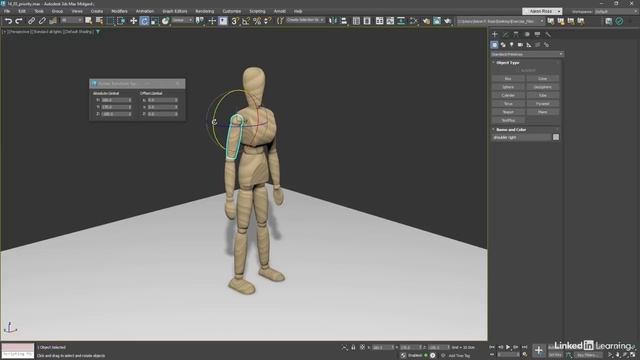Screen dimensions: 640x360
Task: Click the large plus Set Key button
Action: click(x=539, y=350)
